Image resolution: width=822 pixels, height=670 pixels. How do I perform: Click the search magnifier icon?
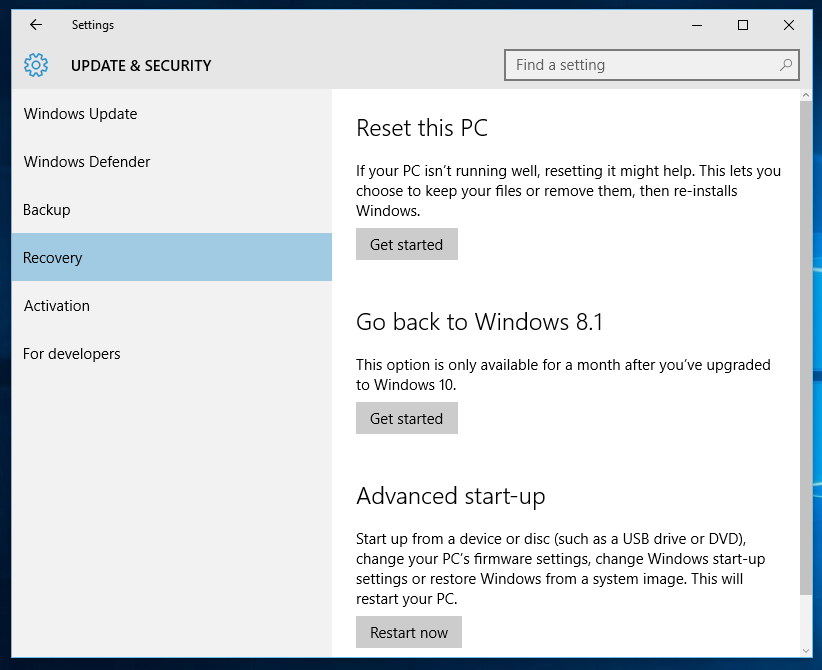coord(785,65)
